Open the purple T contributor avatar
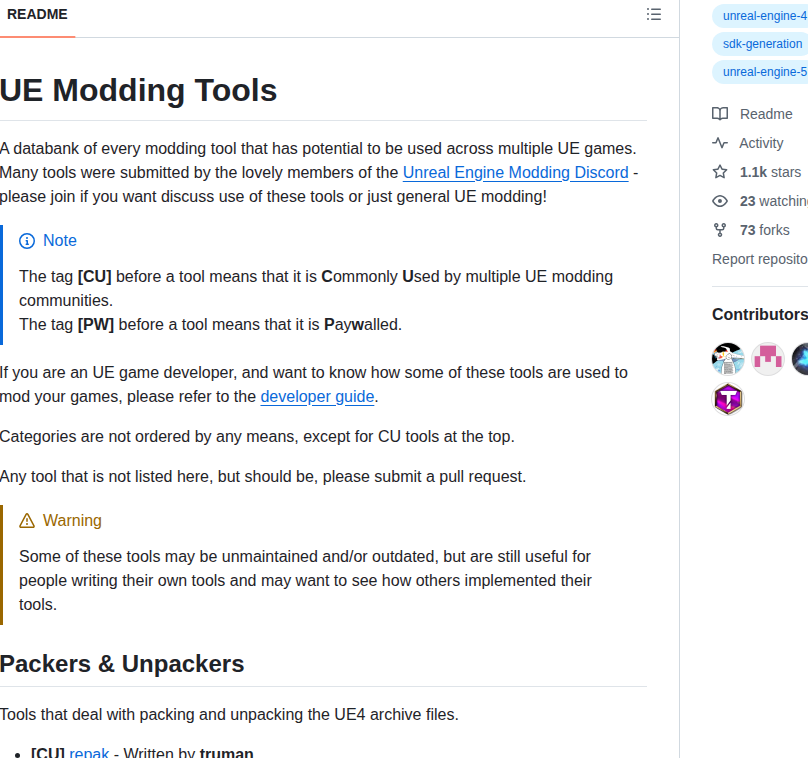 click(x=728, y=399)
